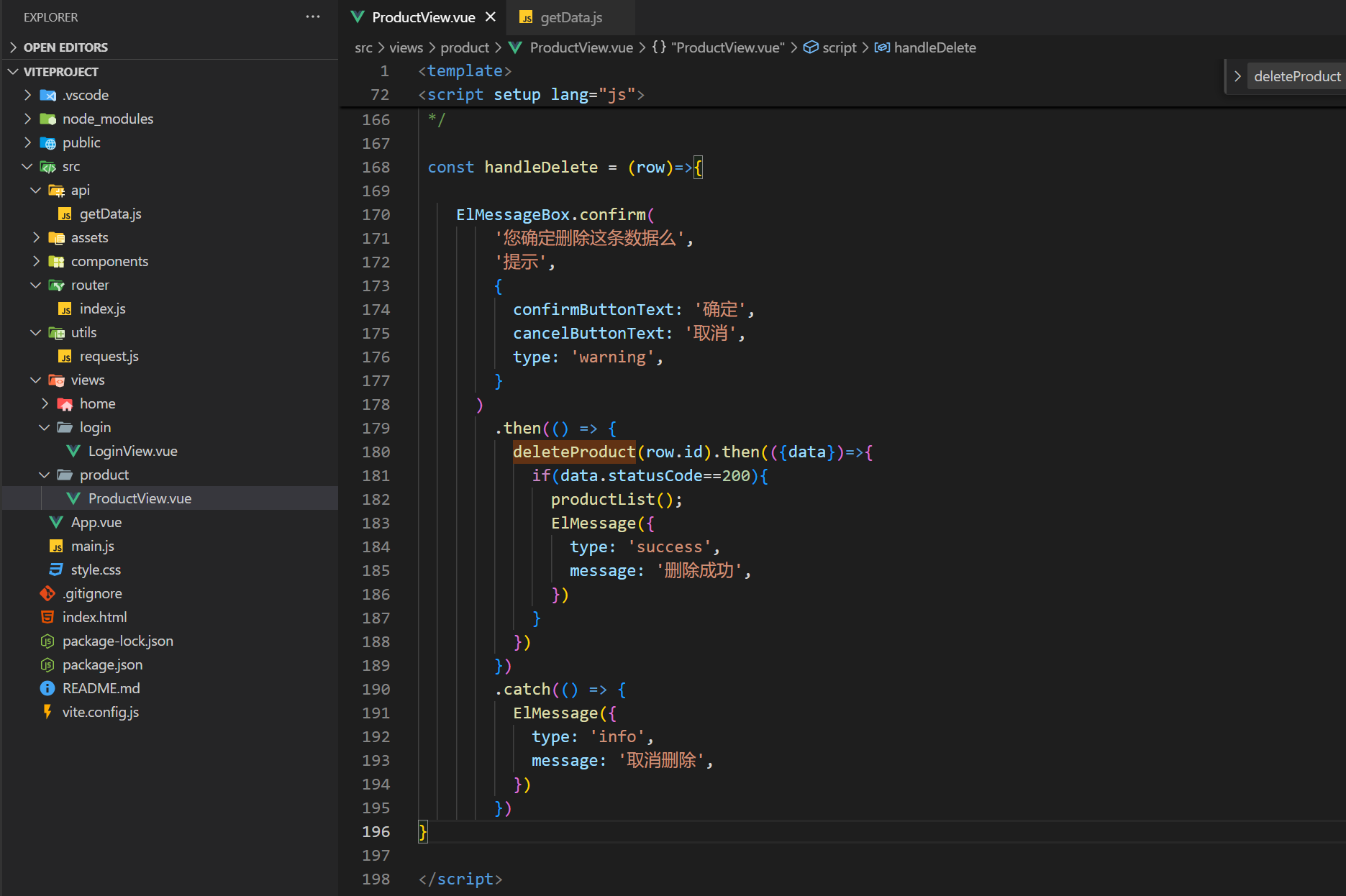
Task: Click the src breadcrumb segment
Action: (363, 47)
